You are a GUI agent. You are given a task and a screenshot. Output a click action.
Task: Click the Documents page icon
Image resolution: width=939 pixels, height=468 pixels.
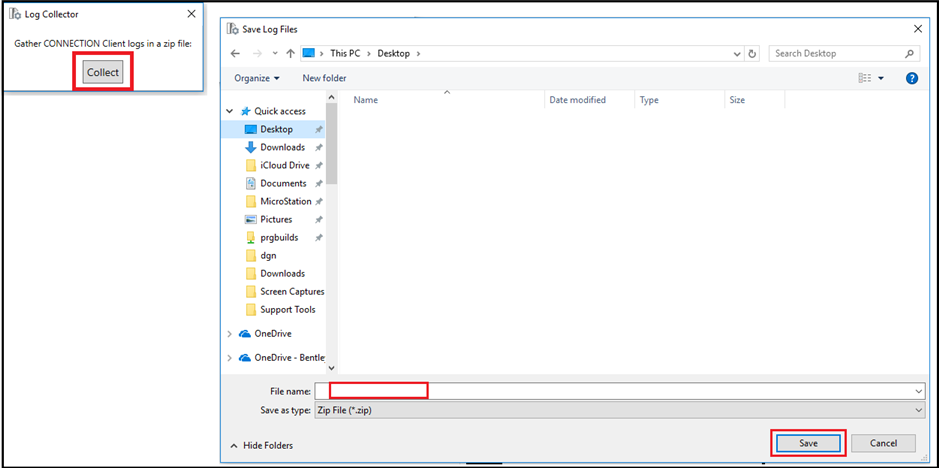[251, 183]
